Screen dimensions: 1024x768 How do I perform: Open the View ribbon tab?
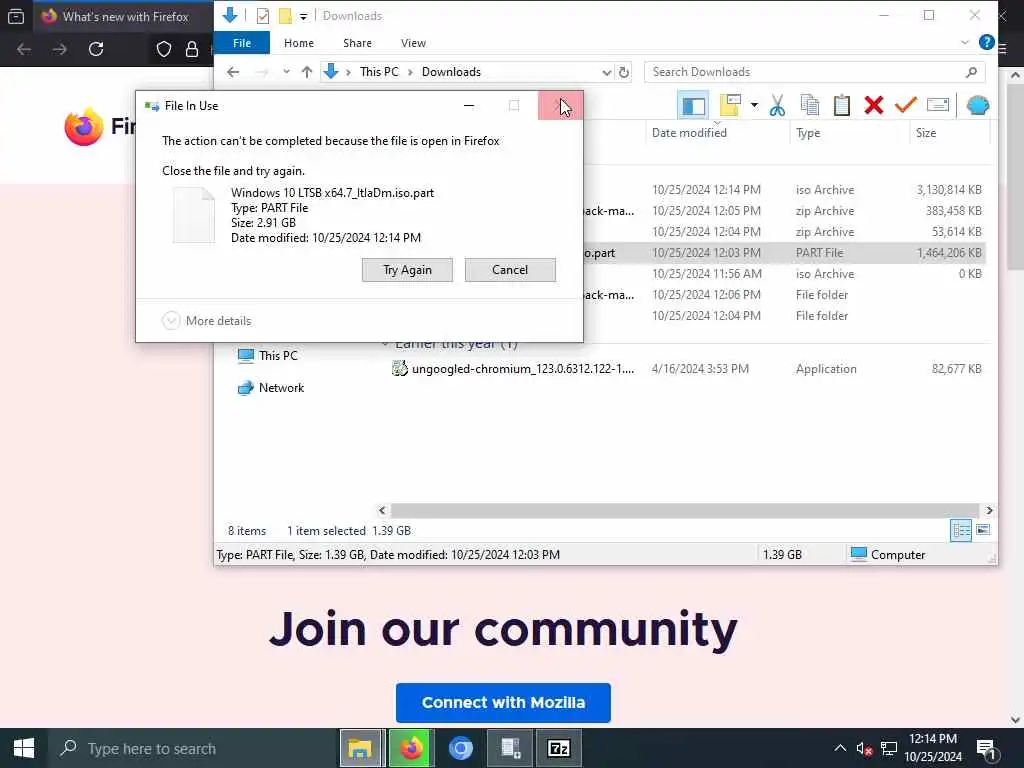(413, 43)
